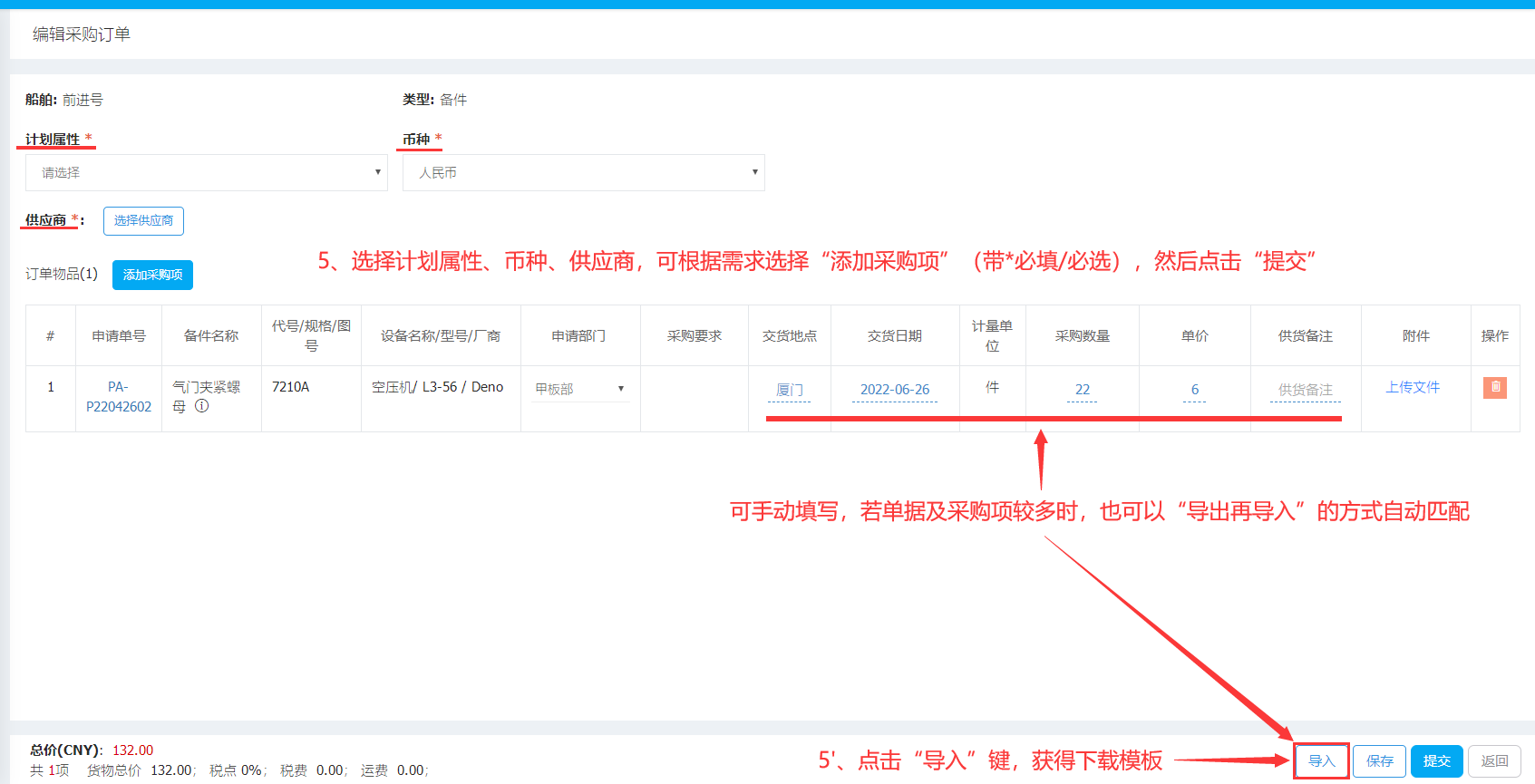Edit purchase quantity 22
Viewport: 1535px width, 784px height.
tap(1083, 390)
